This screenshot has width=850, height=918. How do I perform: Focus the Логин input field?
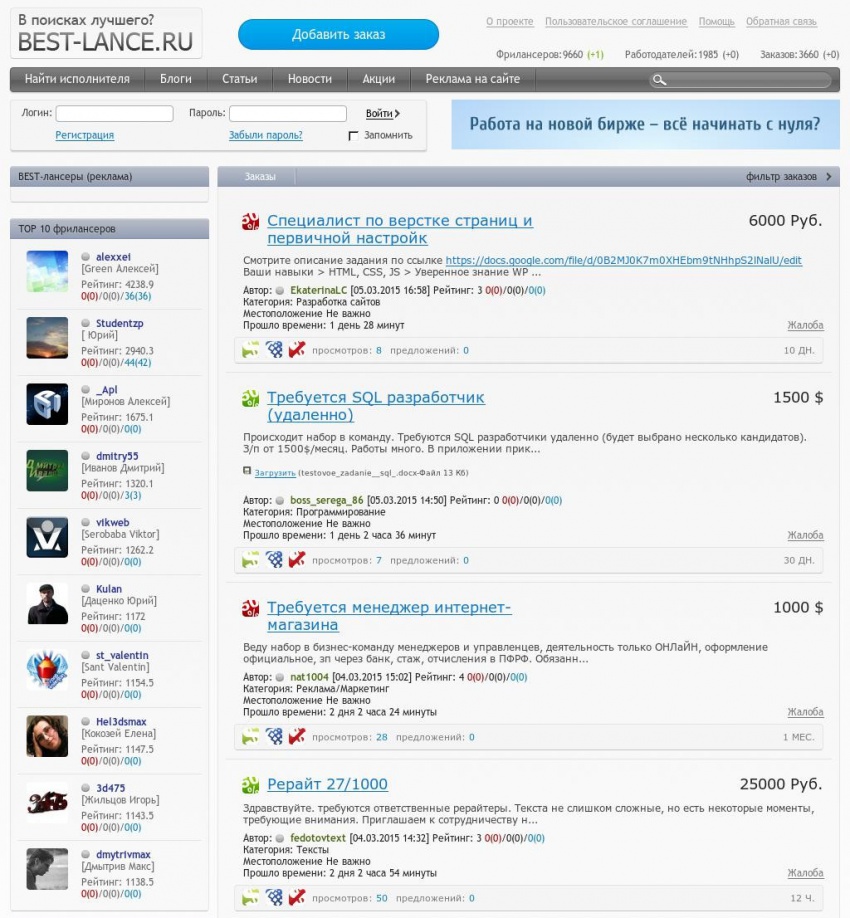click(115, 114)
